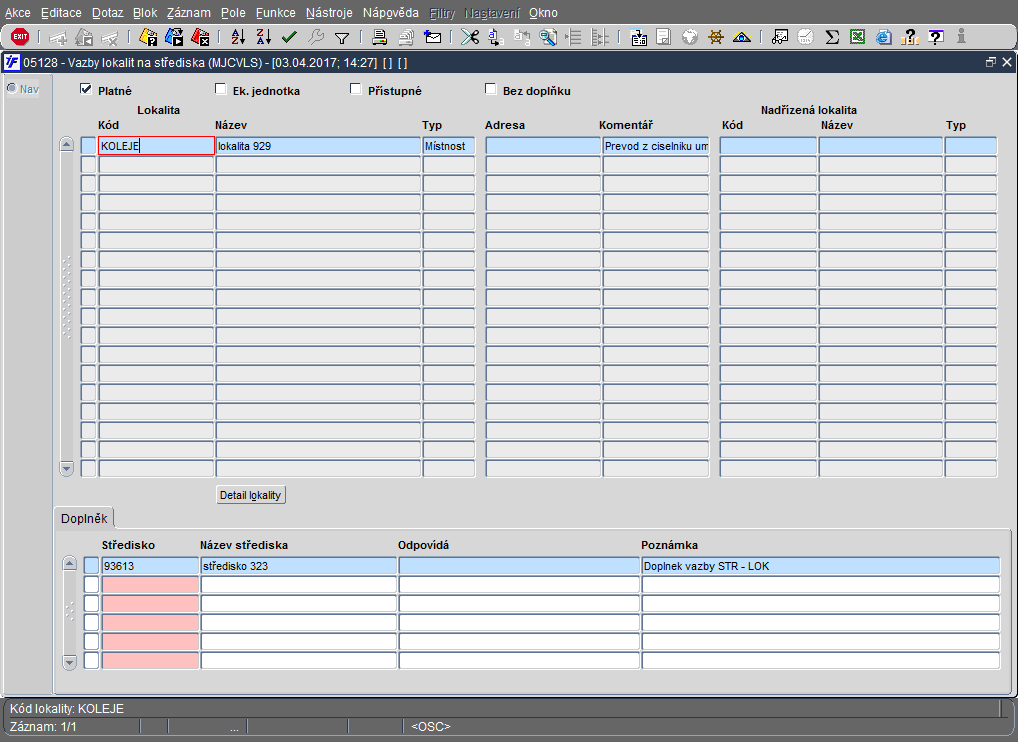This screenshot has width=1018, height=742.
Task: Click the up arrow of the Doplněk list scrollbar
Action: pos(69,563)
